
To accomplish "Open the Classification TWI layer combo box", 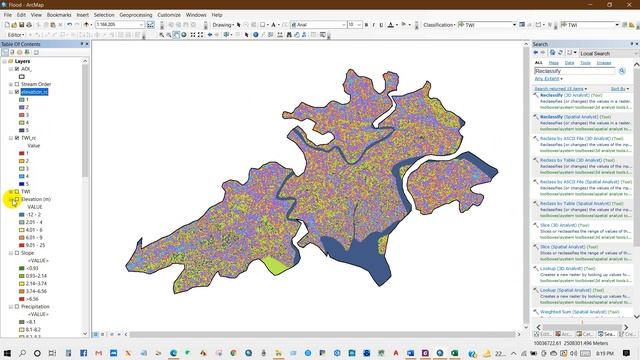I will (x=487, y=25).
